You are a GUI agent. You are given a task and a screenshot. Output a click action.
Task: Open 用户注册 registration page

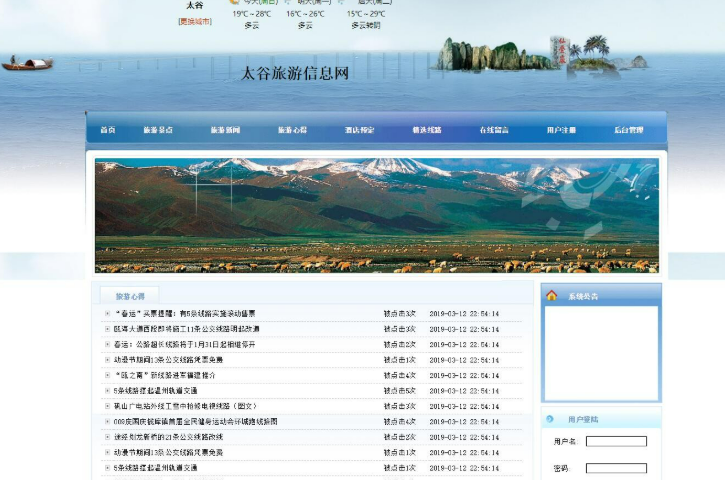(561, 130)
